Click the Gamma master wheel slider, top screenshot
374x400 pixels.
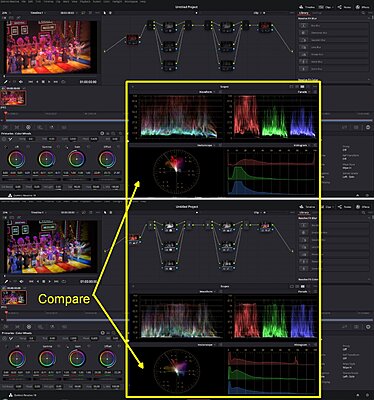click(x=46, y=178)
